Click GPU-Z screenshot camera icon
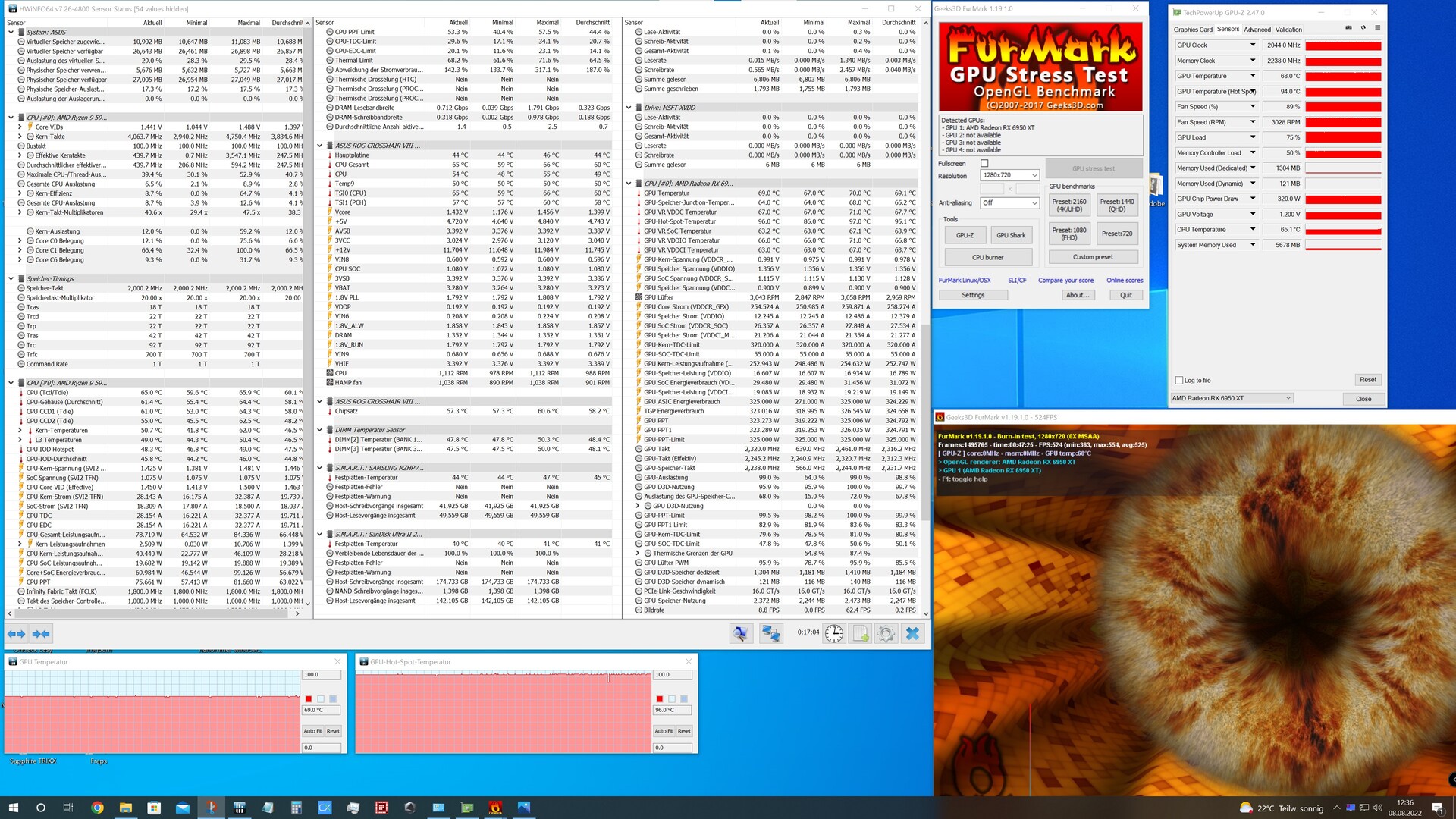 point(1348,28)
